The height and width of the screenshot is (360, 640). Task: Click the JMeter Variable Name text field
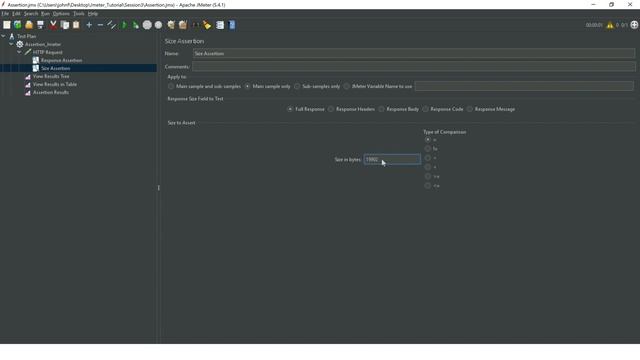click(524, 86)
